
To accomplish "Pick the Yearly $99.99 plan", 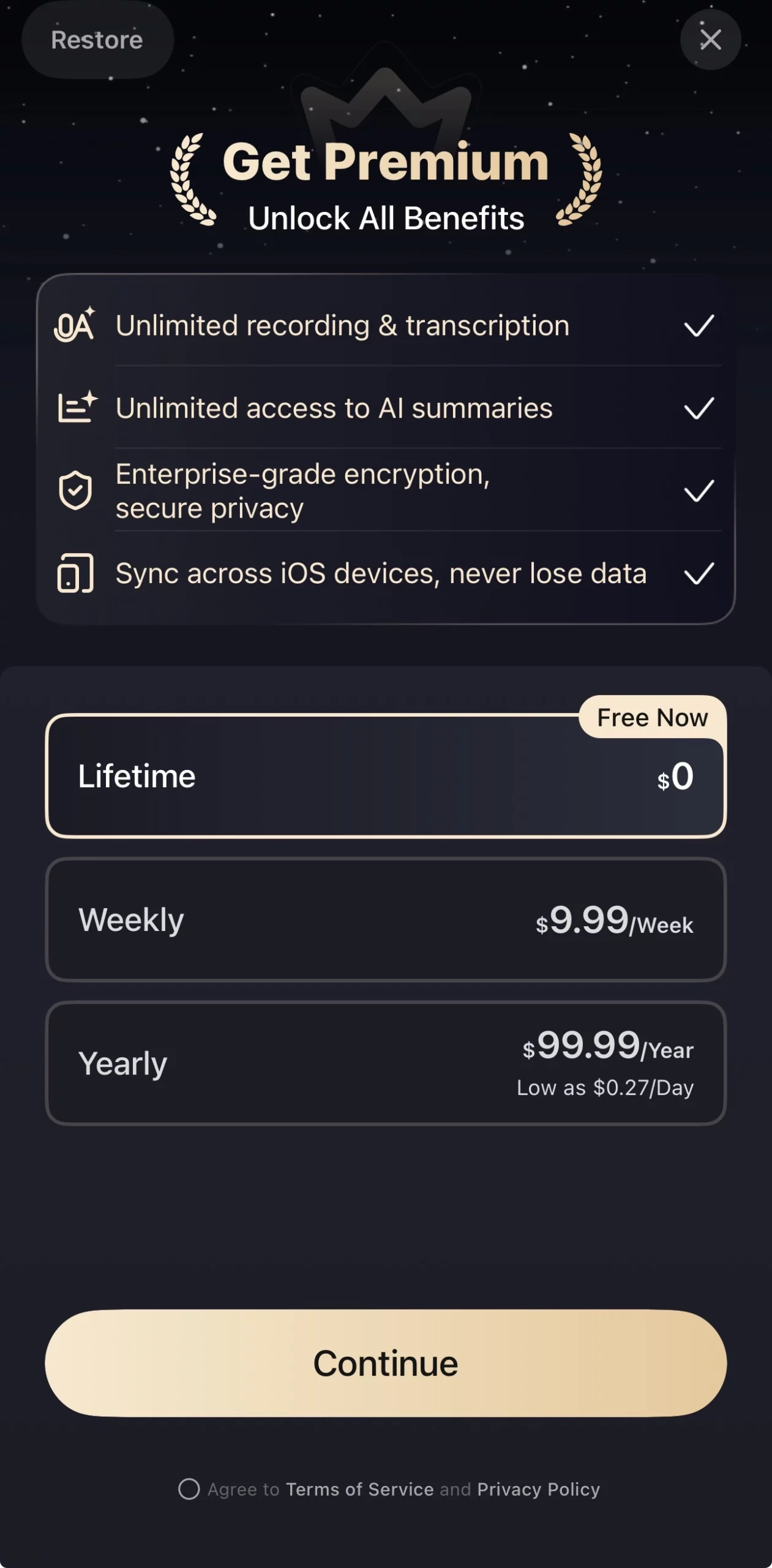I will coord(386,1063).
